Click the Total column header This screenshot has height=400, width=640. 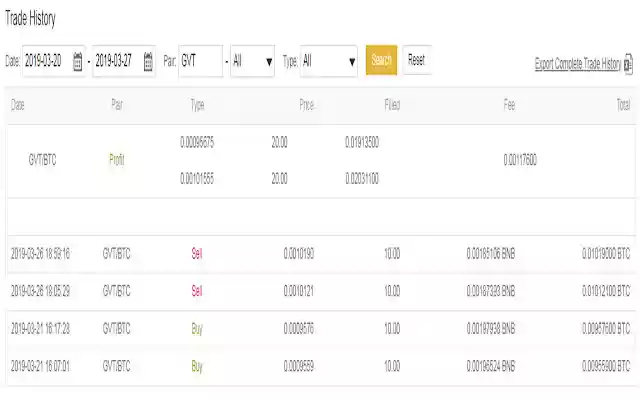pyautogui.click(x=623, y=105)
